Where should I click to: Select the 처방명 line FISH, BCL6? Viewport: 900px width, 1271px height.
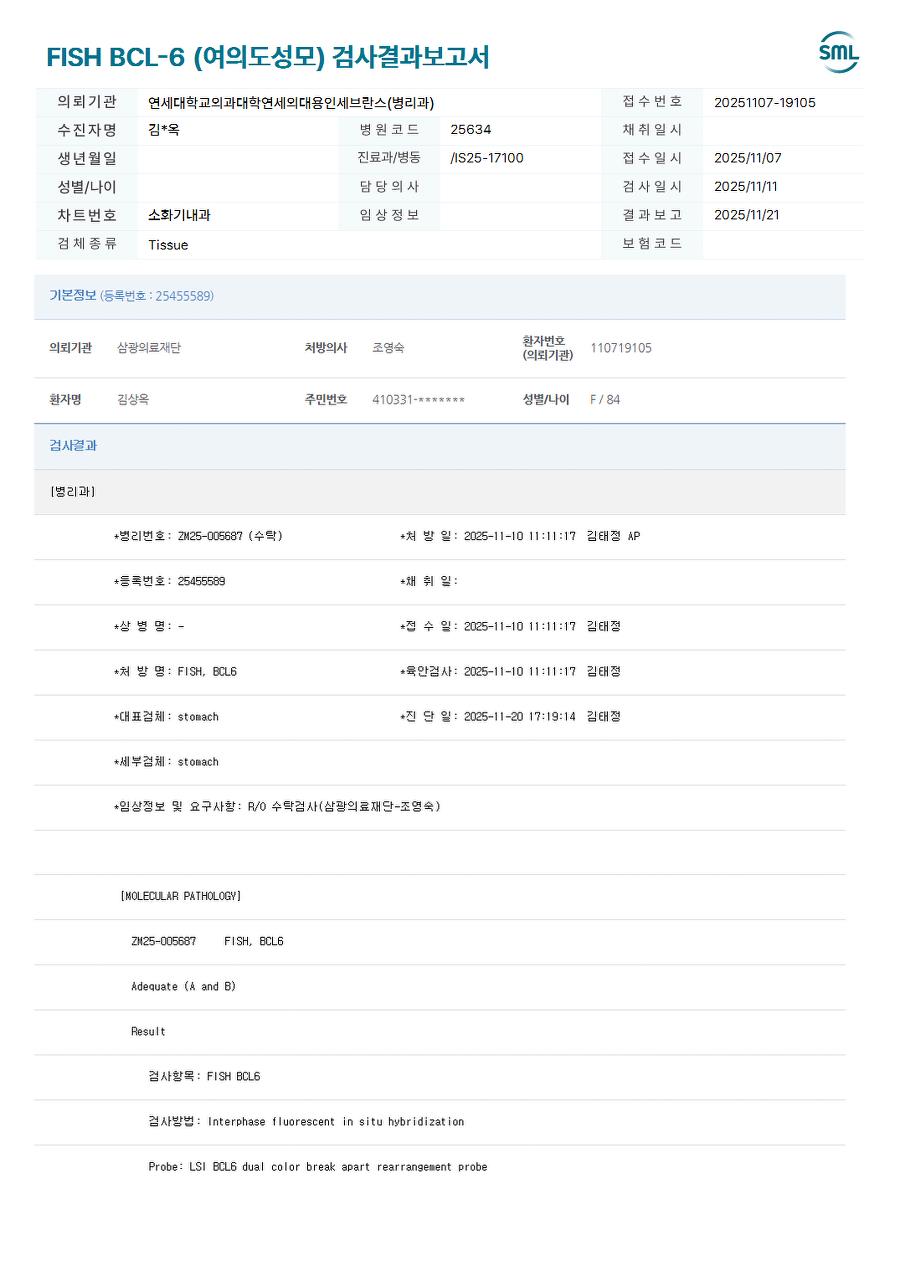click(175, 671)
